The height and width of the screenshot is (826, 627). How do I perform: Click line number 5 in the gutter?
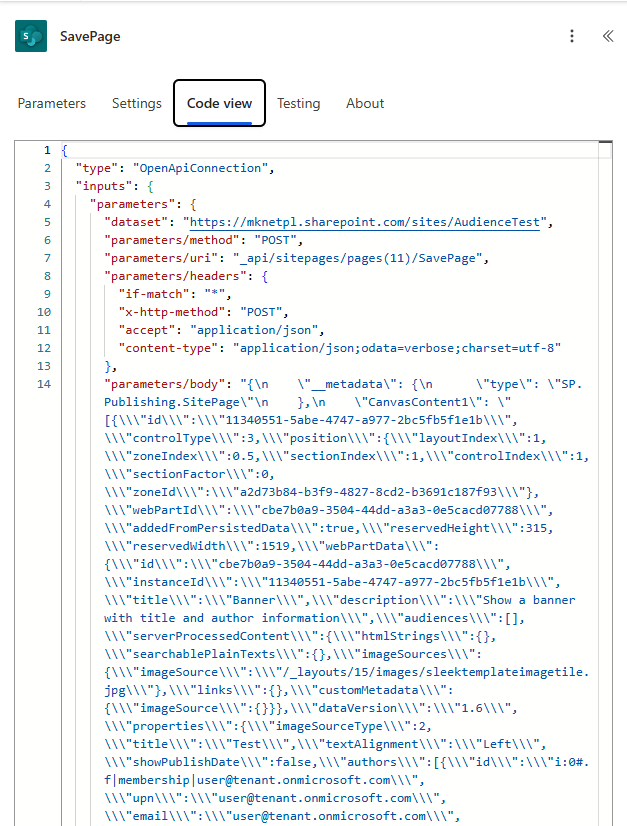(47, 222)
